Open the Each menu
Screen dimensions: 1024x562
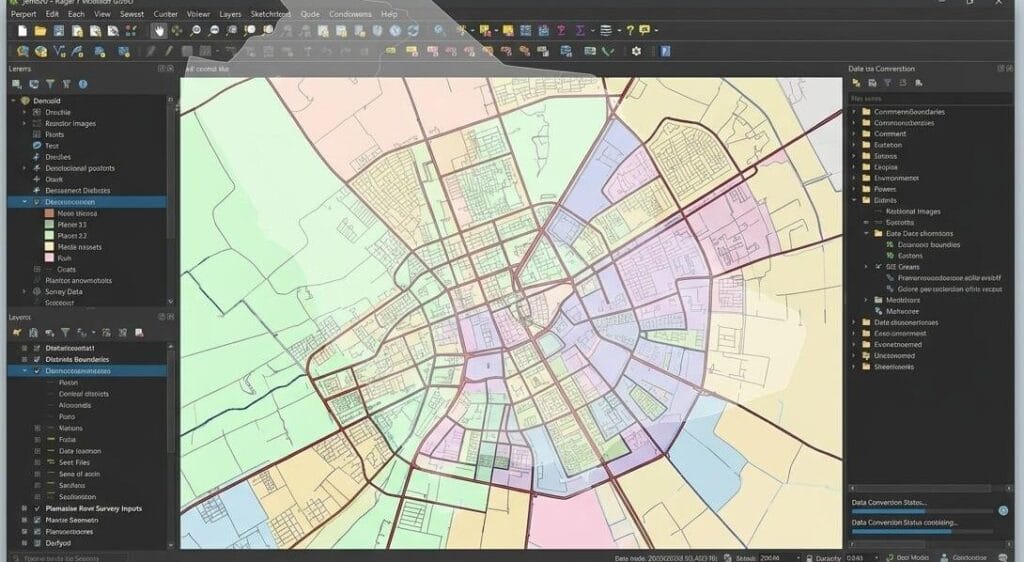tap(76, 14)
